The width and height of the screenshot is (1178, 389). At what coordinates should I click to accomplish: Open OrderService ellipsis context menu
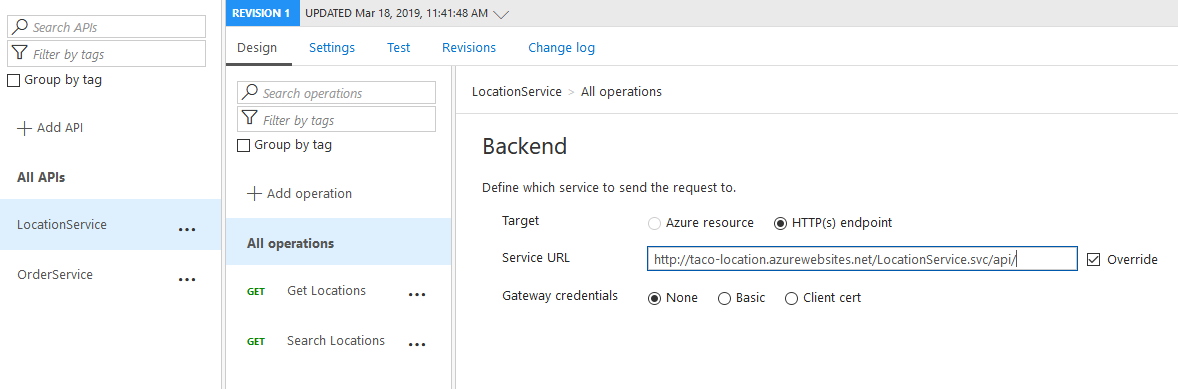(187, 280)
